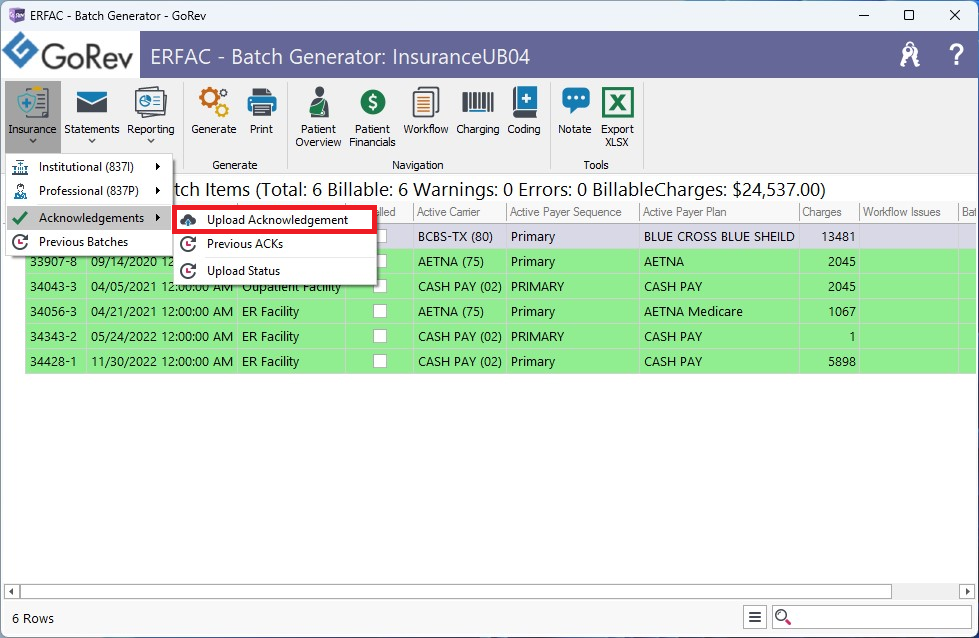Image resolution: width=979 pixels, height=638 pixels.
Task: Click the Generate gears icon
Action: pyautogui.click(x=214, y=102)
